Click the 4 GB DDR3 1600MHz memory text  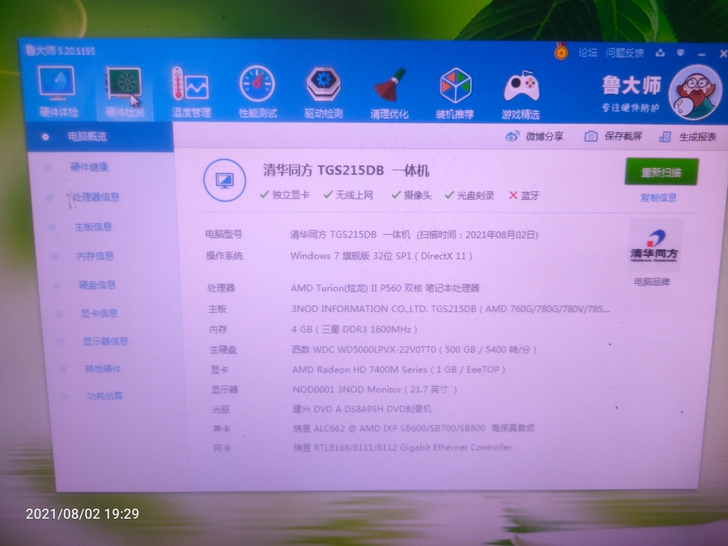click(354, 329)
